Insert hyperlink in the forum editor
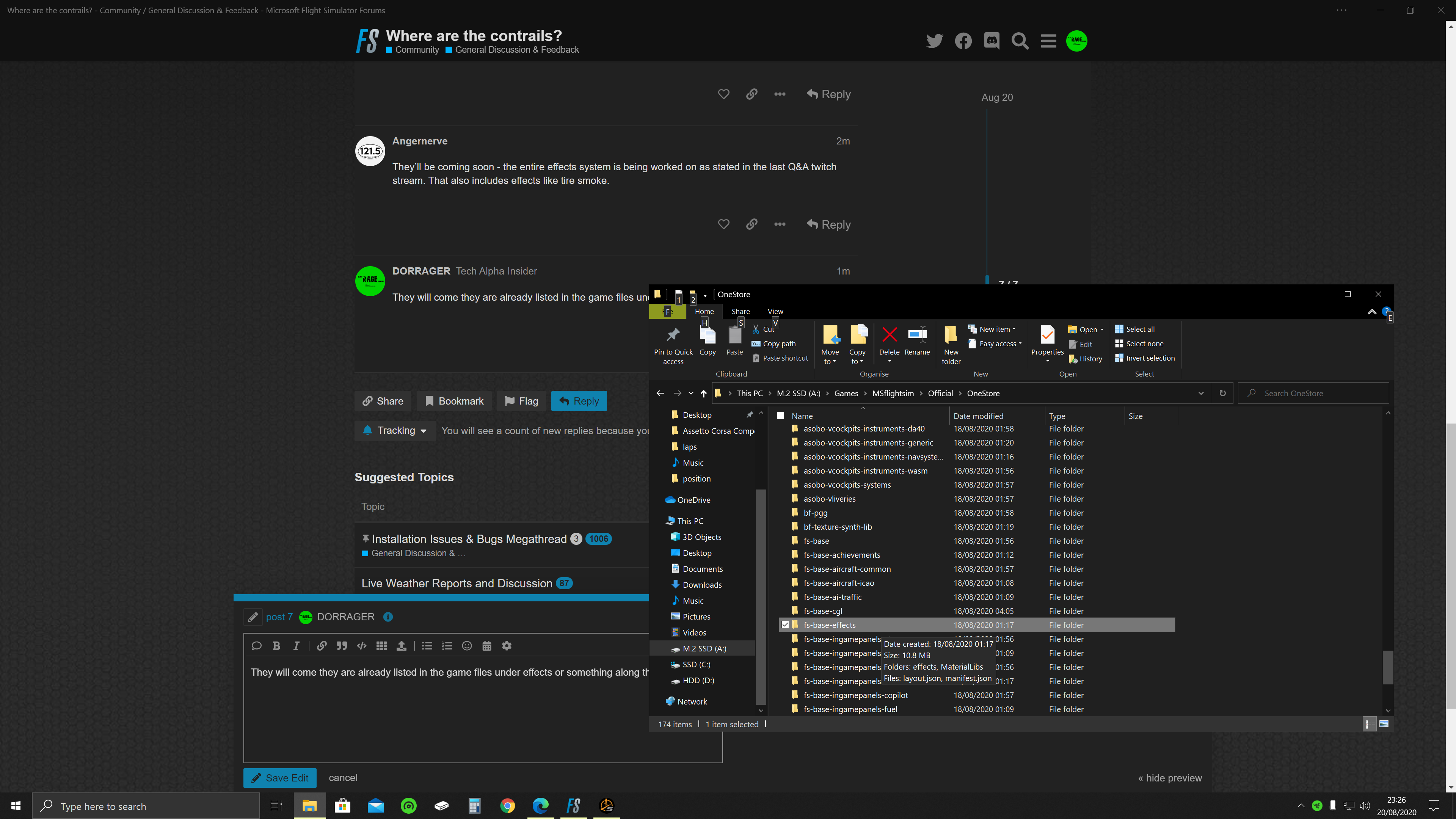Image resolution: width=1456 pixels, height=819 pixels. click(x=322, y=645)
